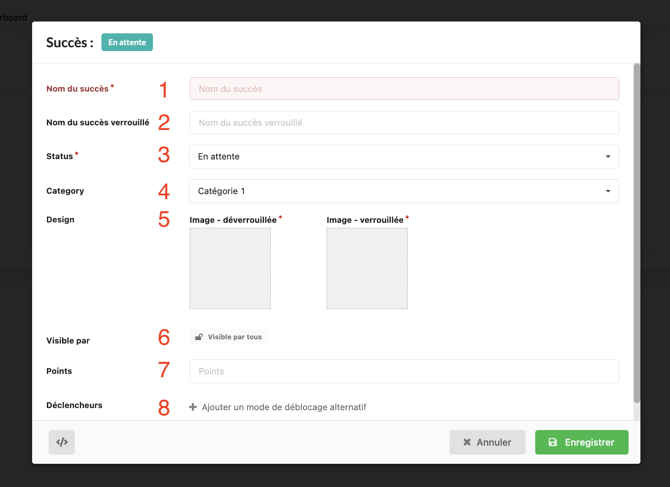Click the red 'Nom du succès' field label
This screenshot has width=670, height=487.
coord(77,89)
